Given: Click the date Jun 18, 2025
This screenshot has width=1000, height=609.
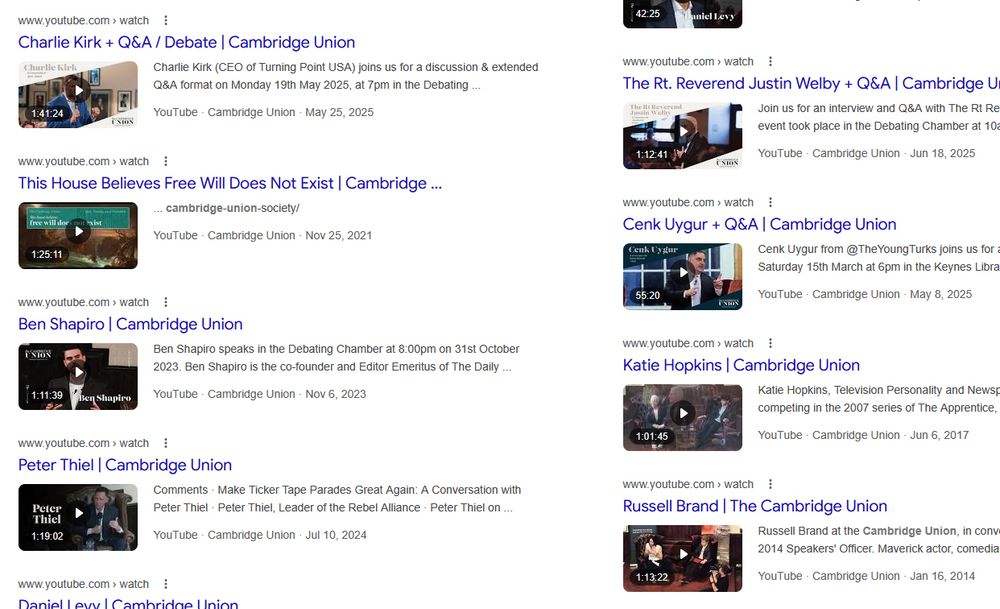Looking at the screenshot, I should (x=943, y=154).
